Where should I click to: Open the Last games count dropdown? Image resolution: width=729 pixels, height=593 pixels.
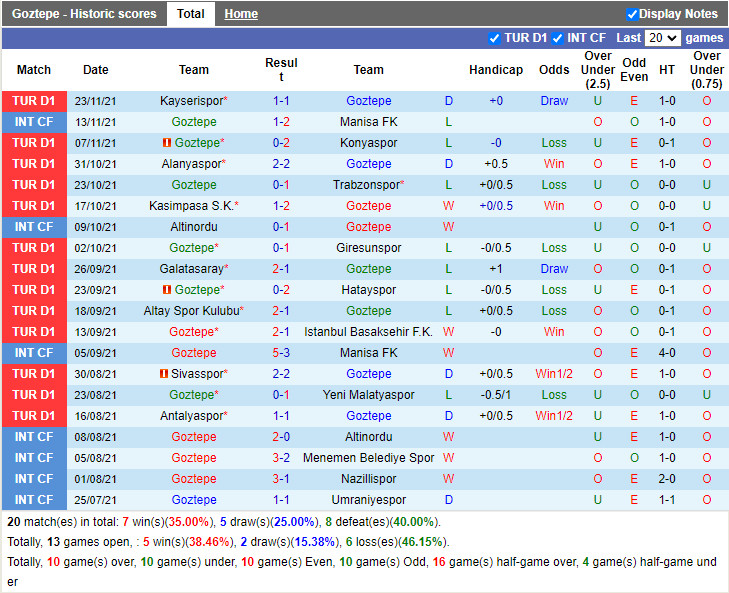point(662,38)
